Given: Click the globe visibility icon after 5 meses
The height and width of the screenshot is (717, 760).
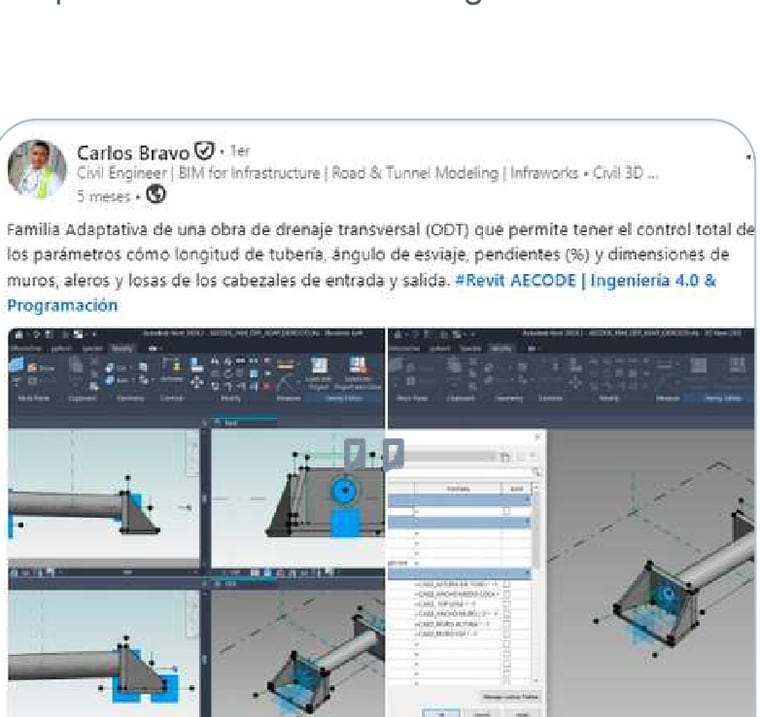Looking at the screenshot, I should 156,194.
